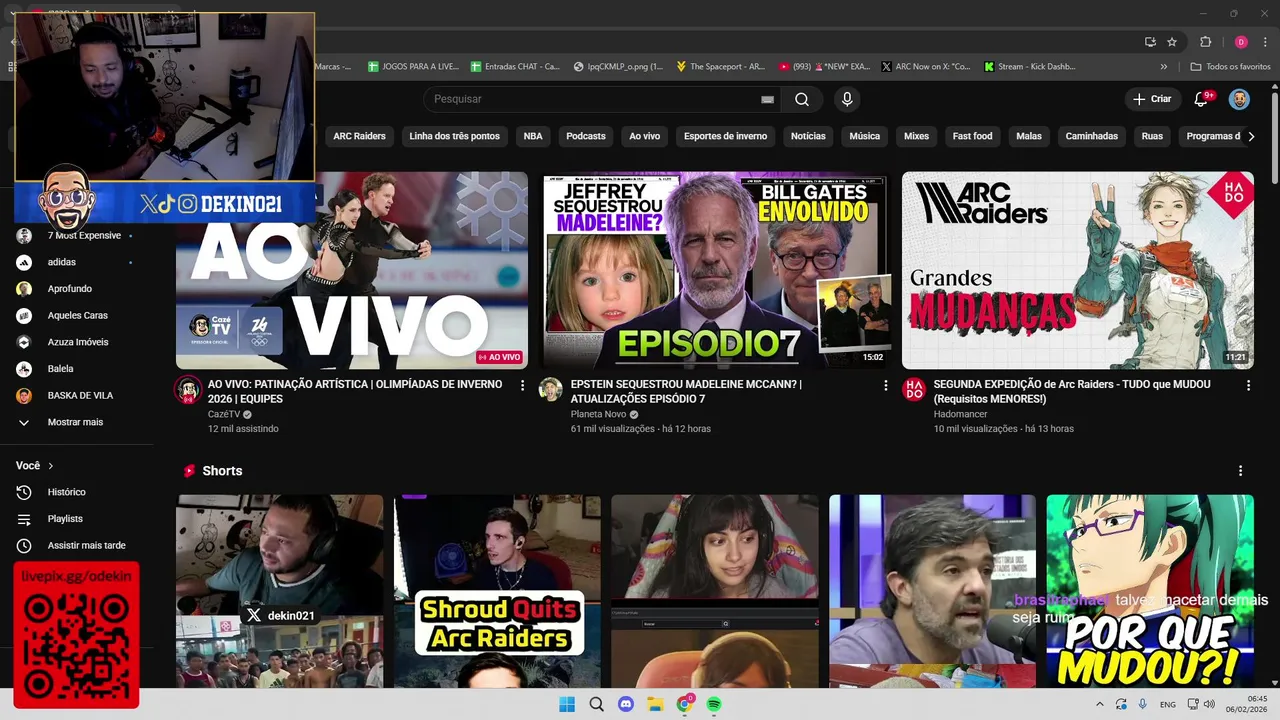The image size is (1280, 720).
Task: Open Windows taskbar search
Action: [597, 704]
